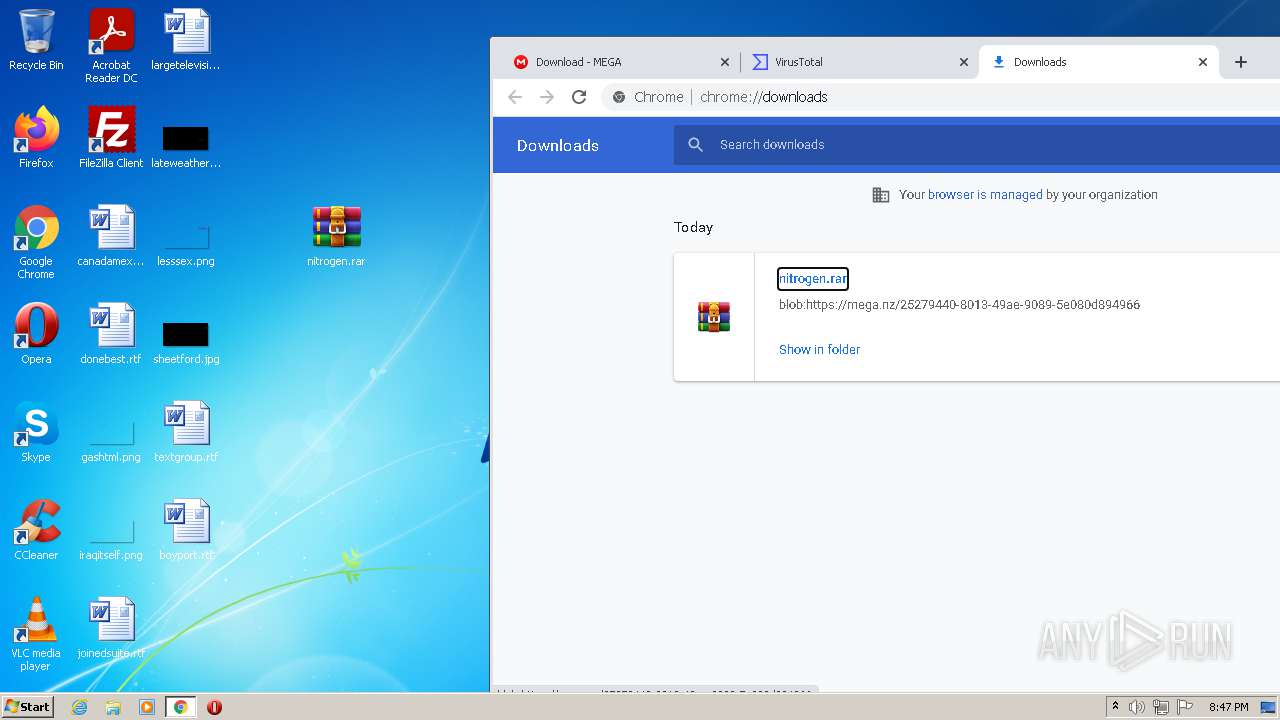Launch Skype from desktop
Viewport: 1280px width, 720px height.
pyautogui.click(x=36, y=432)
